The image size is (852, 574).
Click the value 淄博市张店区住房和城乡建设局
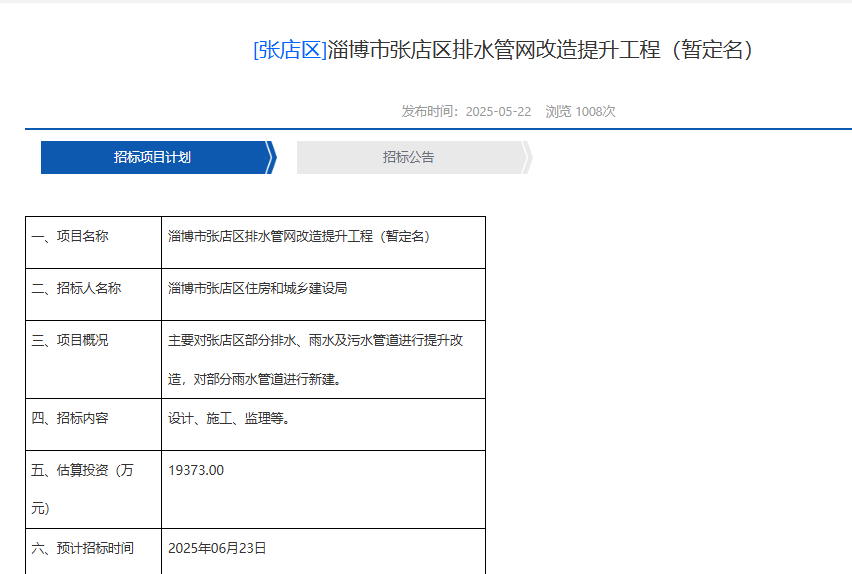[258, 288]
